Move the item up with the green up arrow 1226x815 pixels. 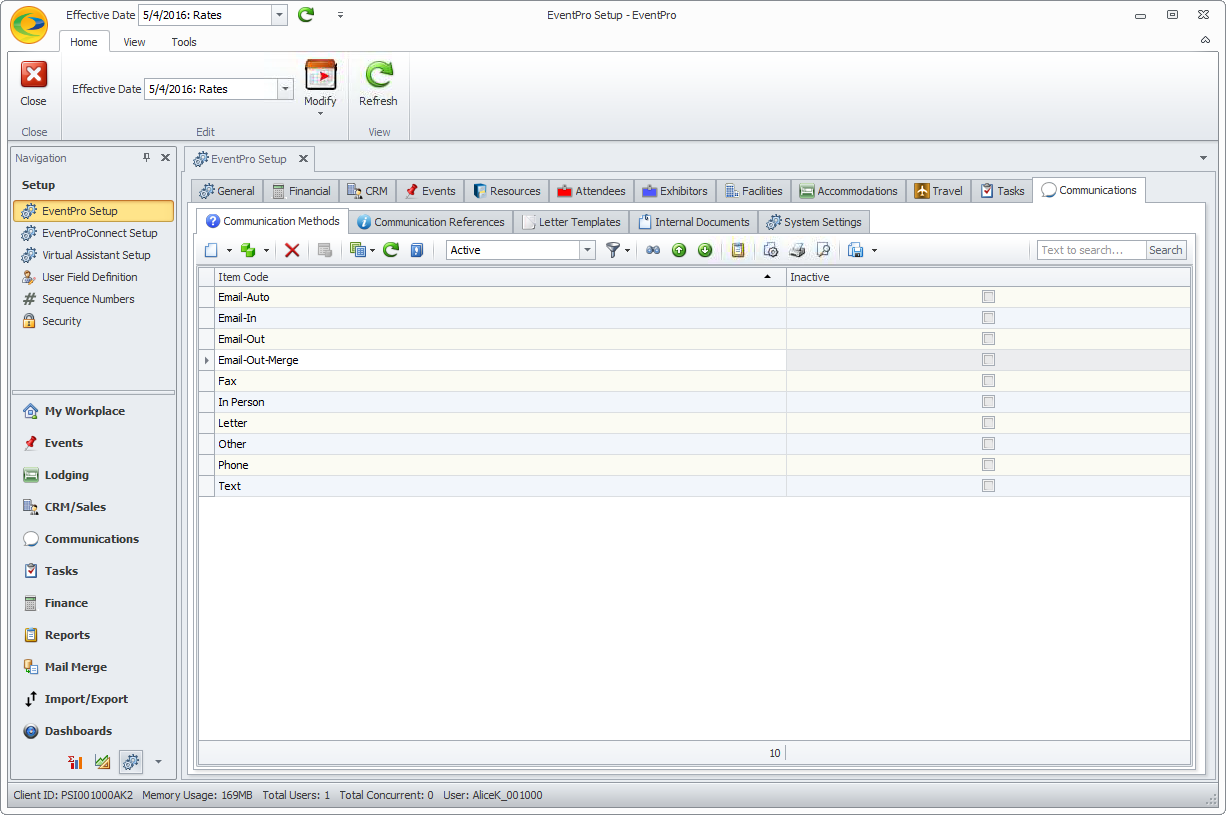[679, 250]
